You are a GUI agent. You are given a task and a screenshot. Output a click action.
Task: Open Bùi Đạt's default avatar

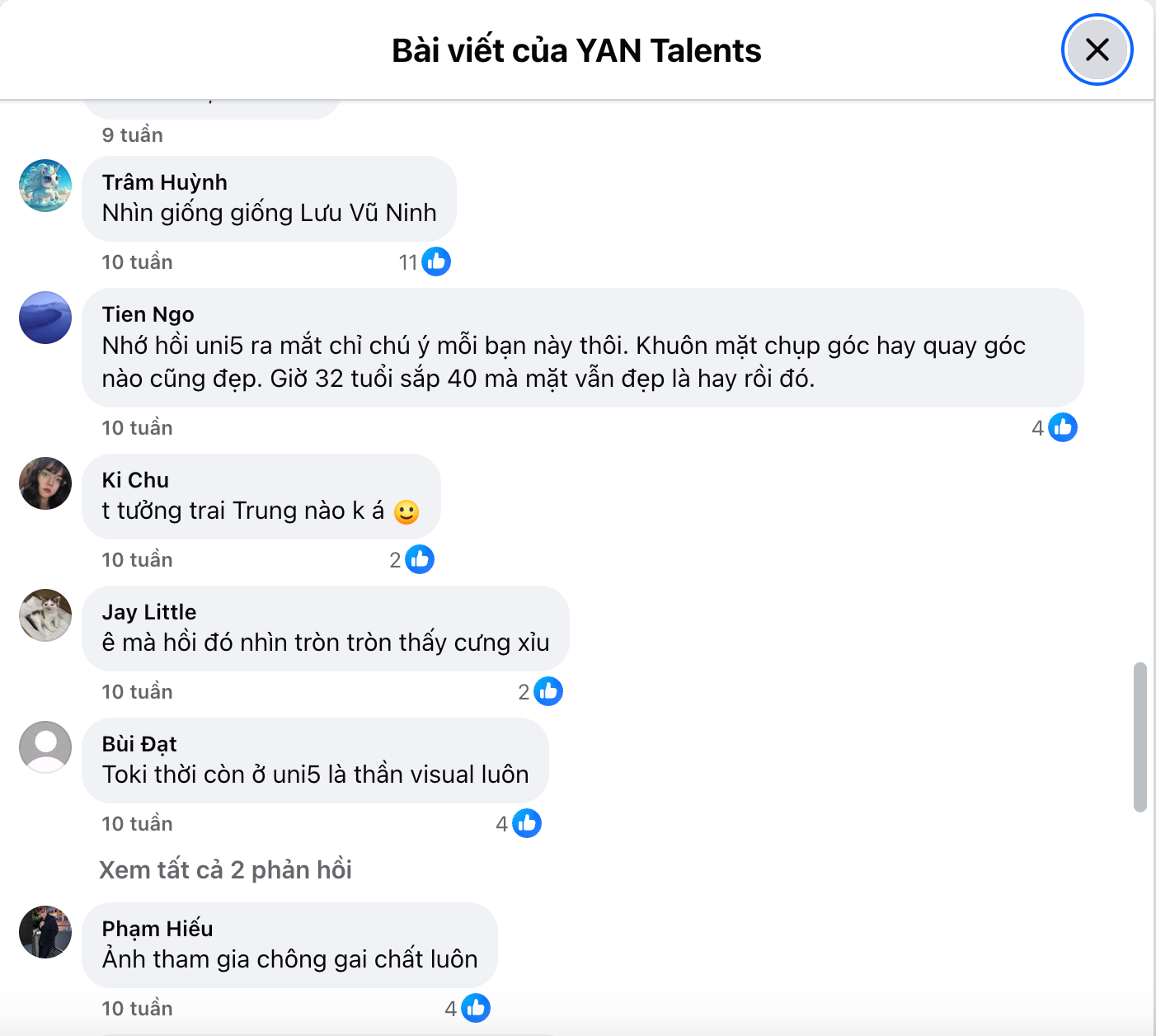(45, 747)
